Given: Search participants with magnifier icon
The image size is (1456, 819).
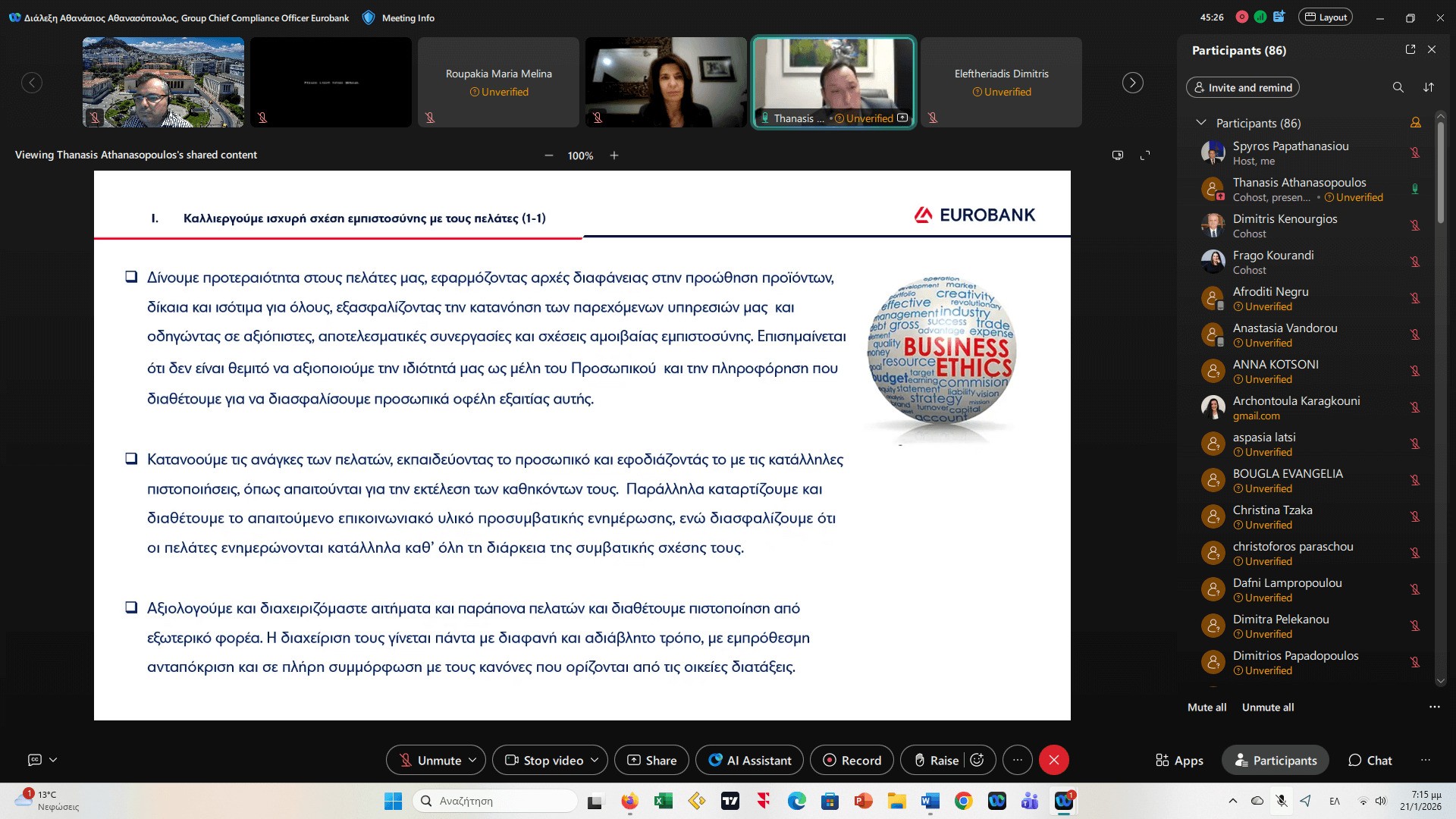Looking at the screenshot, I should click(1398, 87).
